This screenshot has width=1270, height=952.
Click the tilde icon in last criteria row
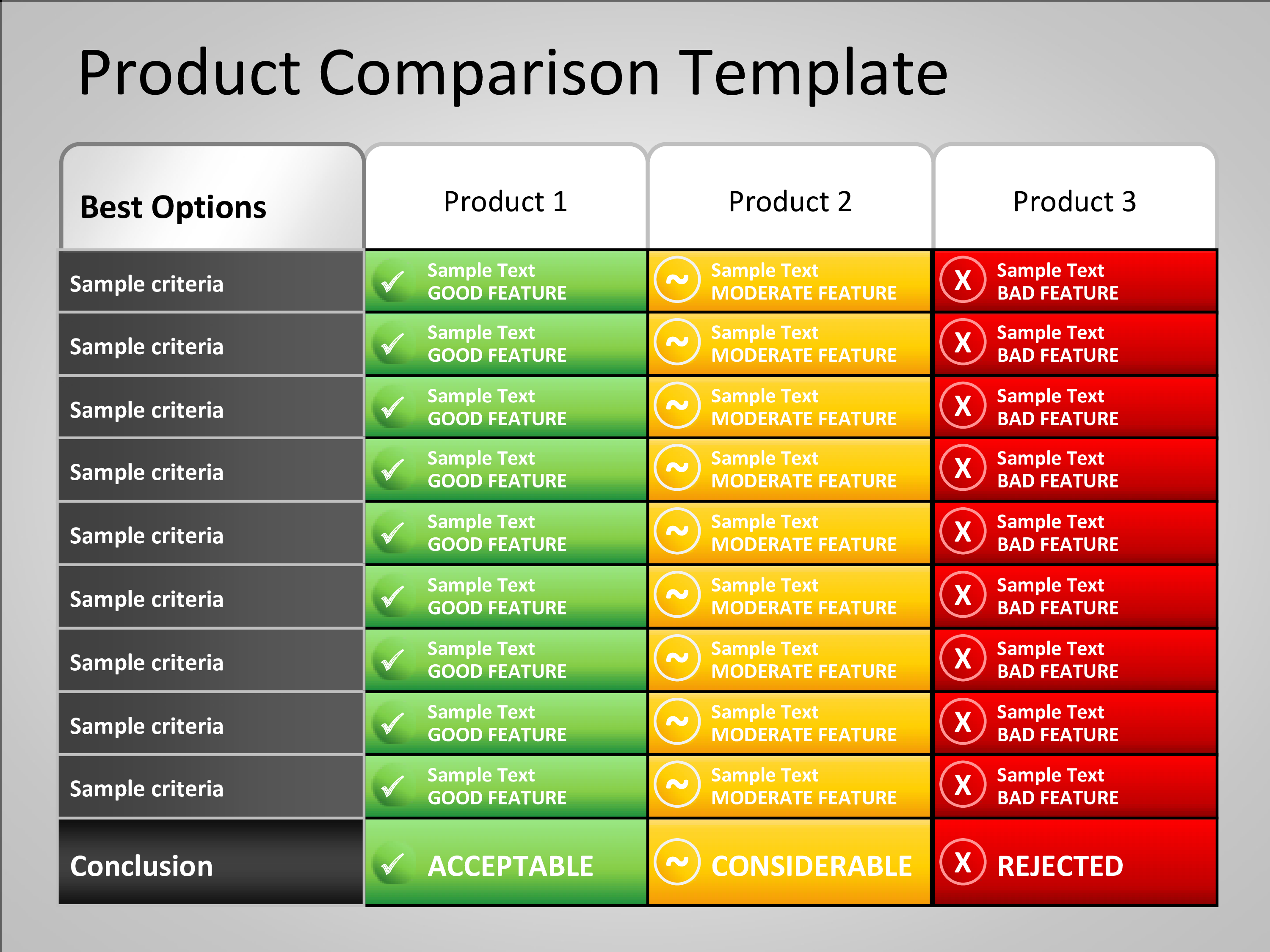click(677, 784)
